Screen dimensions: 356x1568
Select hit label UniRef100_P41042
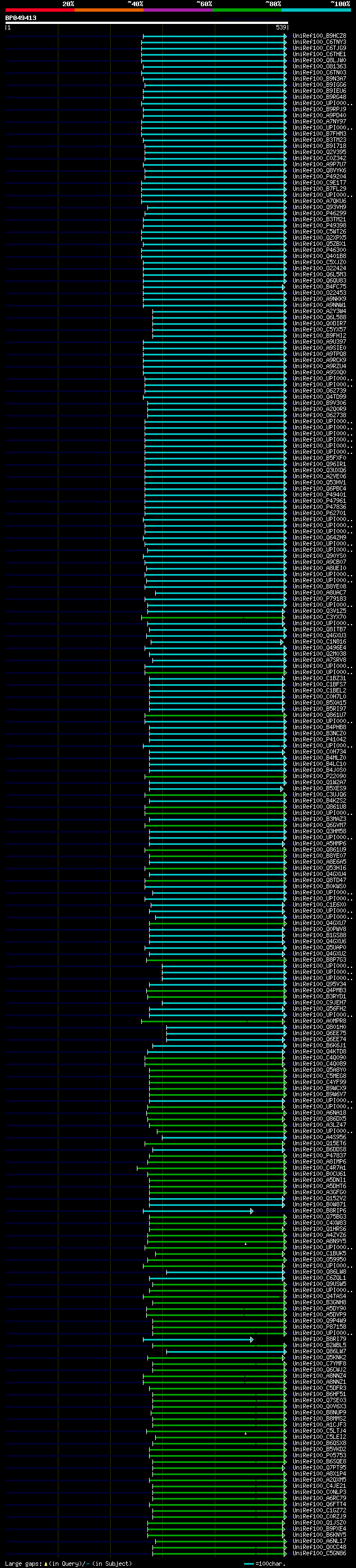[319, 740]
